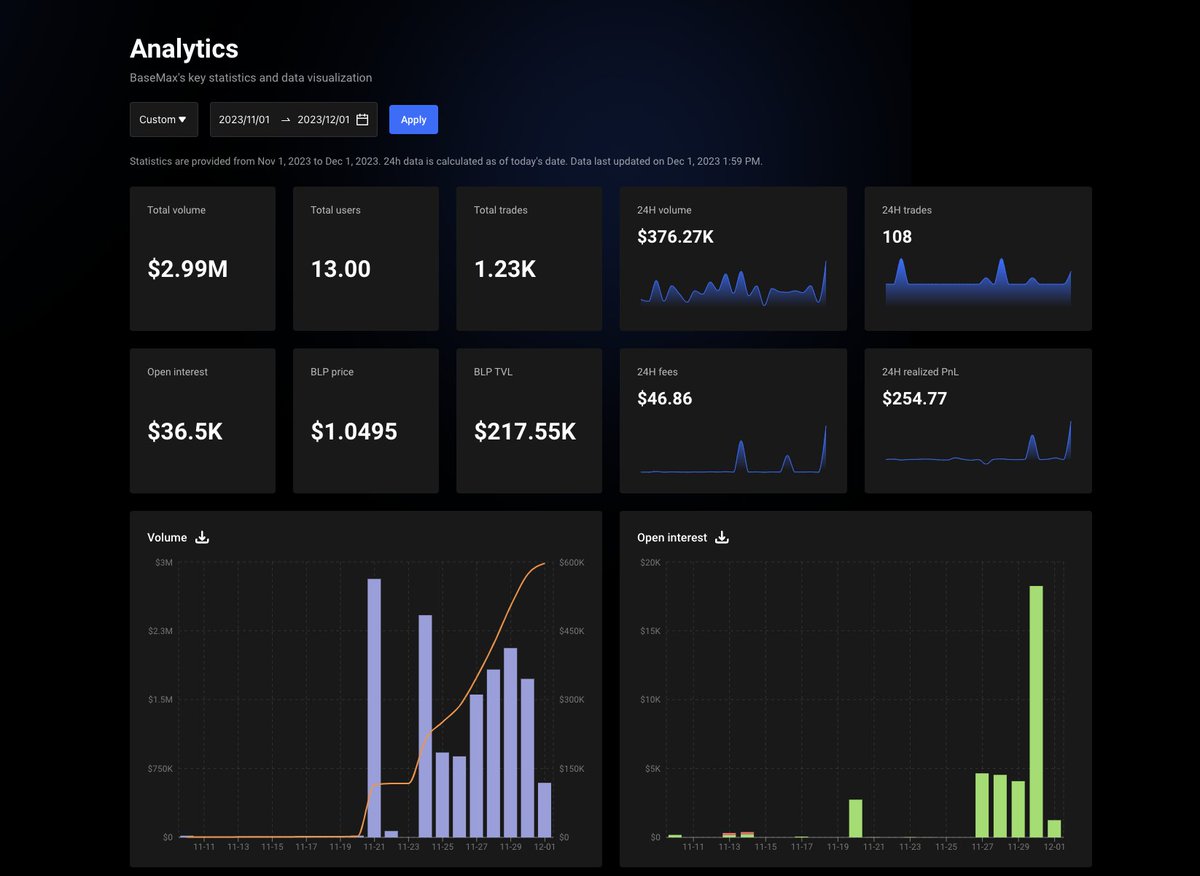1200x876 pixels.
Task: Click the $20K Open interest axis label
Action: tap(650, 563)
